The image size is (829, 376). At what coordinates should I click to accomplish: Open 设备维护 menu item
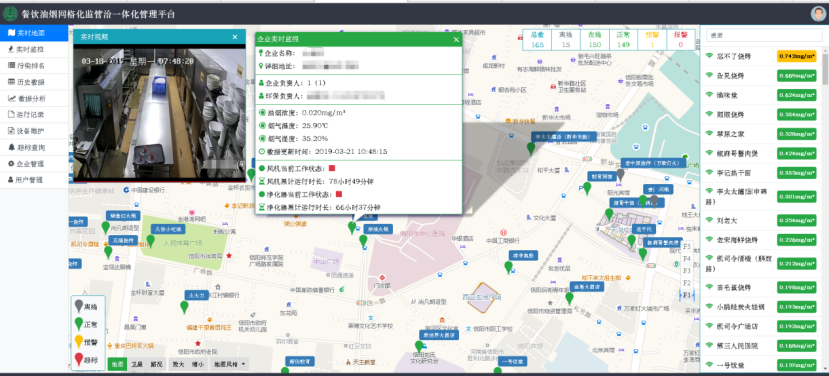pyautogui.click(x=34, y=131)
